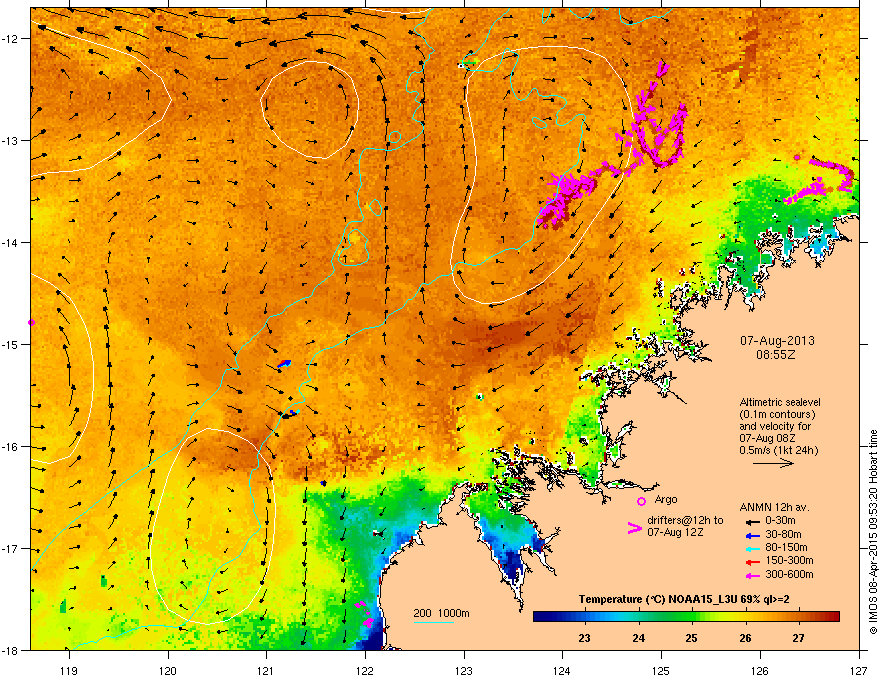Select the '07-Aug-2013' date label
This screenshot has width=880, height=680.
click(777, 341)
